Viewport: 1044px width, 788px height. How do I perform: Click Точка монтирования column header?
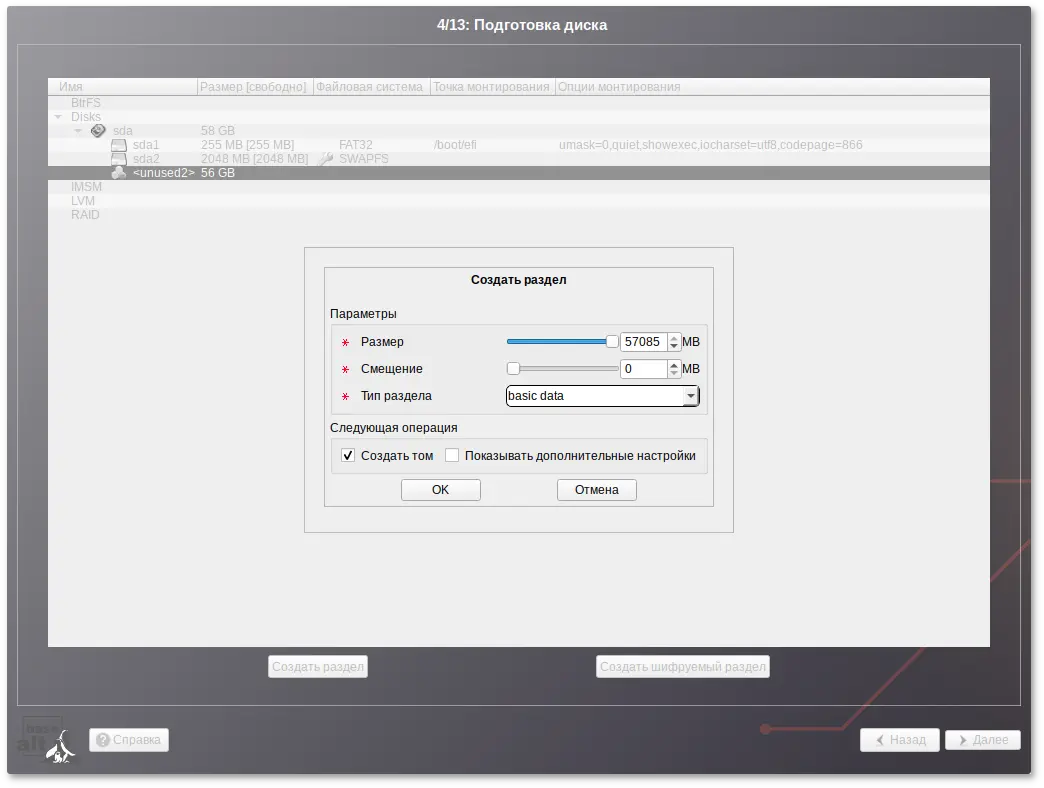coord(492,87)
